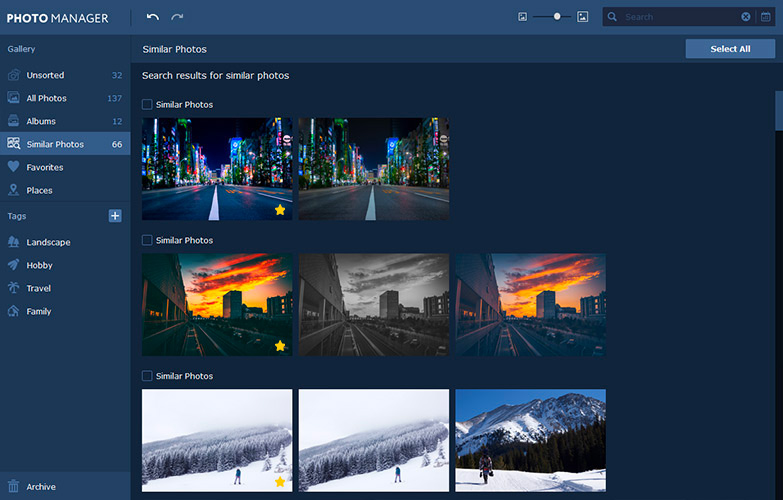The height and width of the screenshot is (500, 783).
Task: Click the search magnifier icon
Action: pyautogui.click(x=612, y=17)
